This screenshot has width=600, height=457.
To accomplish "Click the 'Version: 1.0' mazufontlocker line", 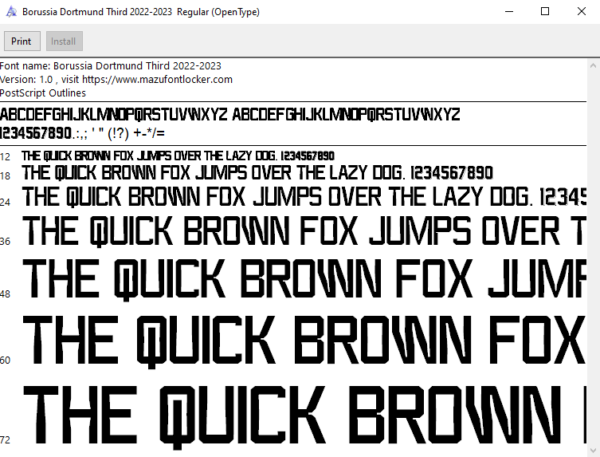I will click(x=116, y=79).
